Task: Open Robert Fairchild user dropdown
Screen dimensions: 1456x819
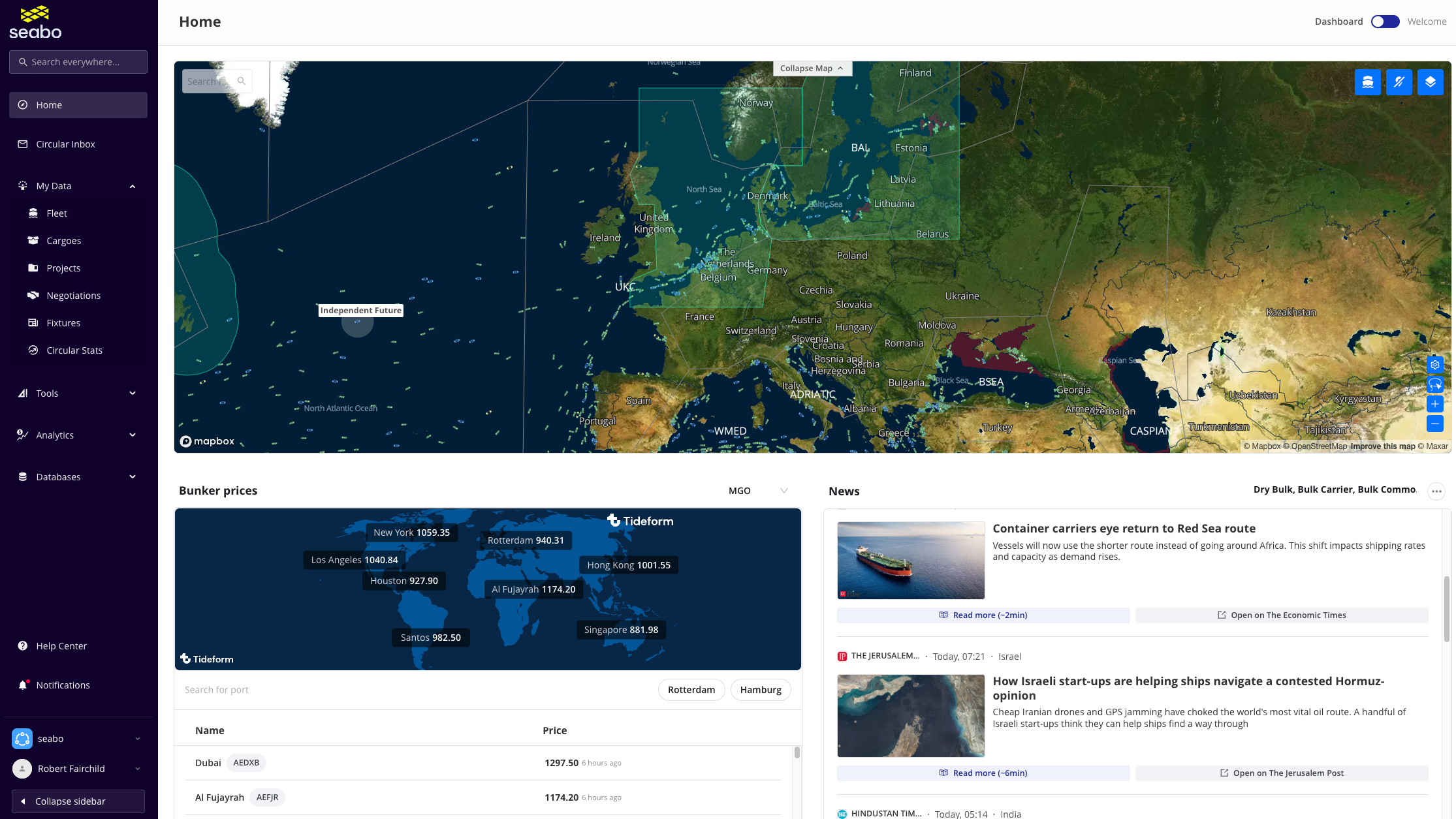Action: [138, 769]
